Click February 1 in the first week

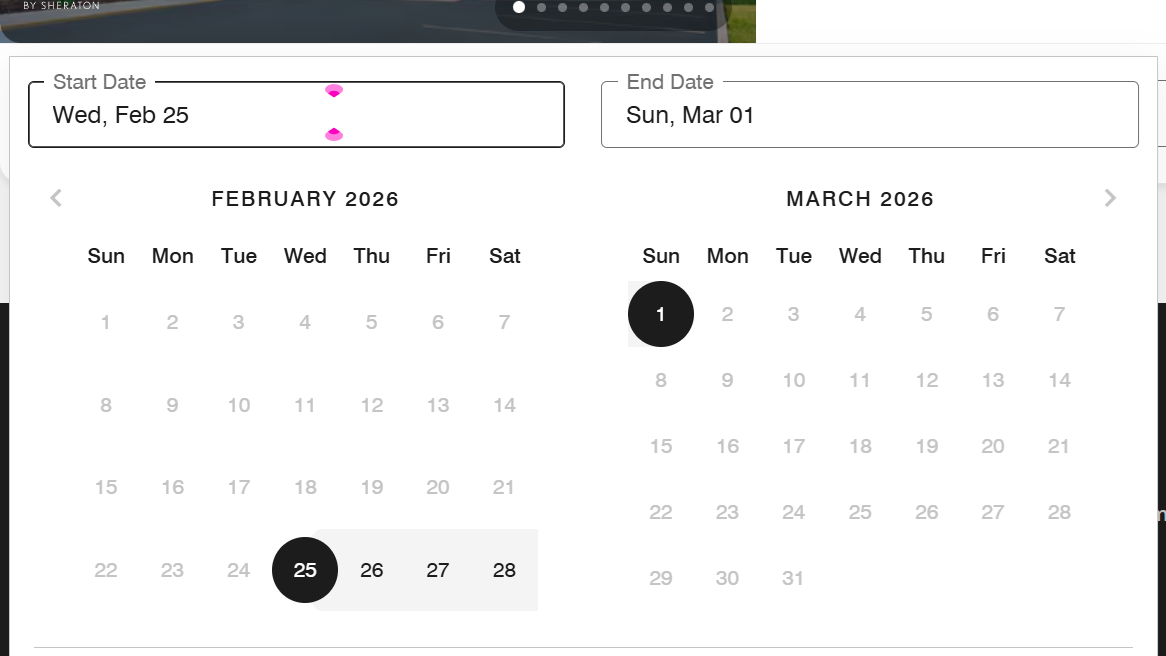pyautogui.click(x=106, y=322)
